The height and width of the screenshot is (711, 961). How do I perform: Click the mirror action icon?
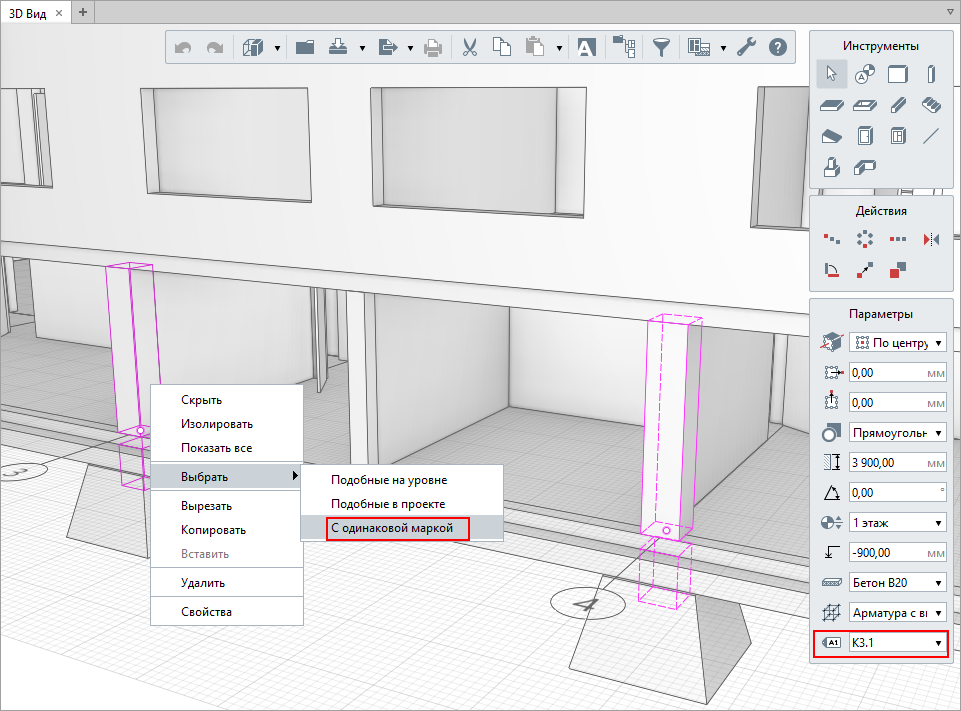pyautogui.click(x=931, y=239)
